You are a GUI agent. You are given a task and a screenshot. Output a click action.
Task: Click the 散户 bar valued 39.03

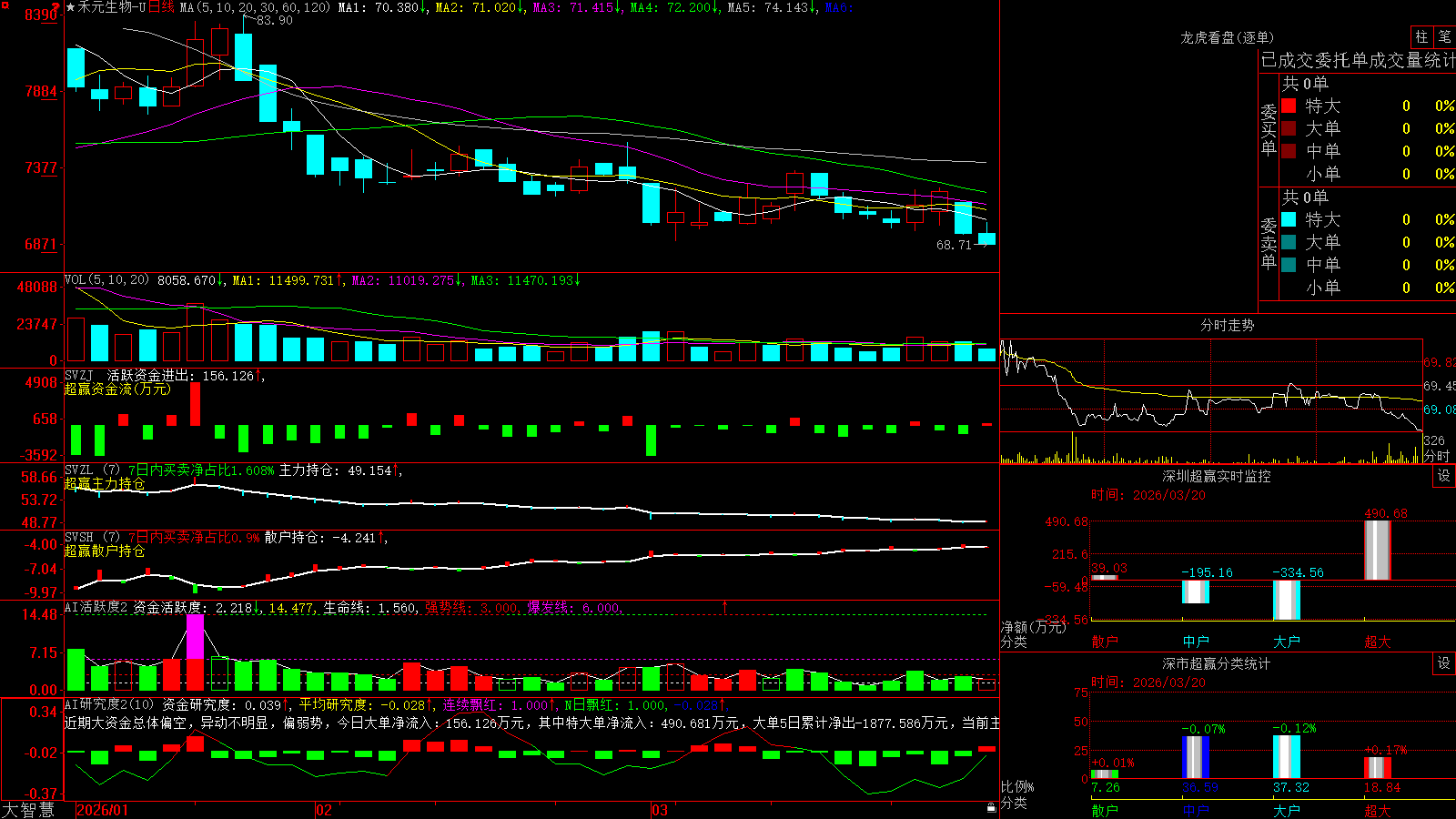point(1105,577)
